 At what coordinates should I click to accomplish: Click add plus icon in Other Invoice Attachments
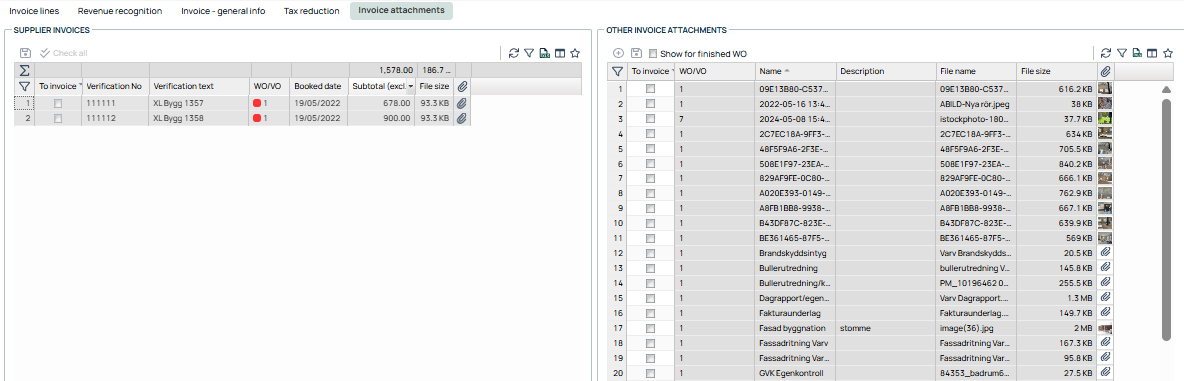point(618,53)
